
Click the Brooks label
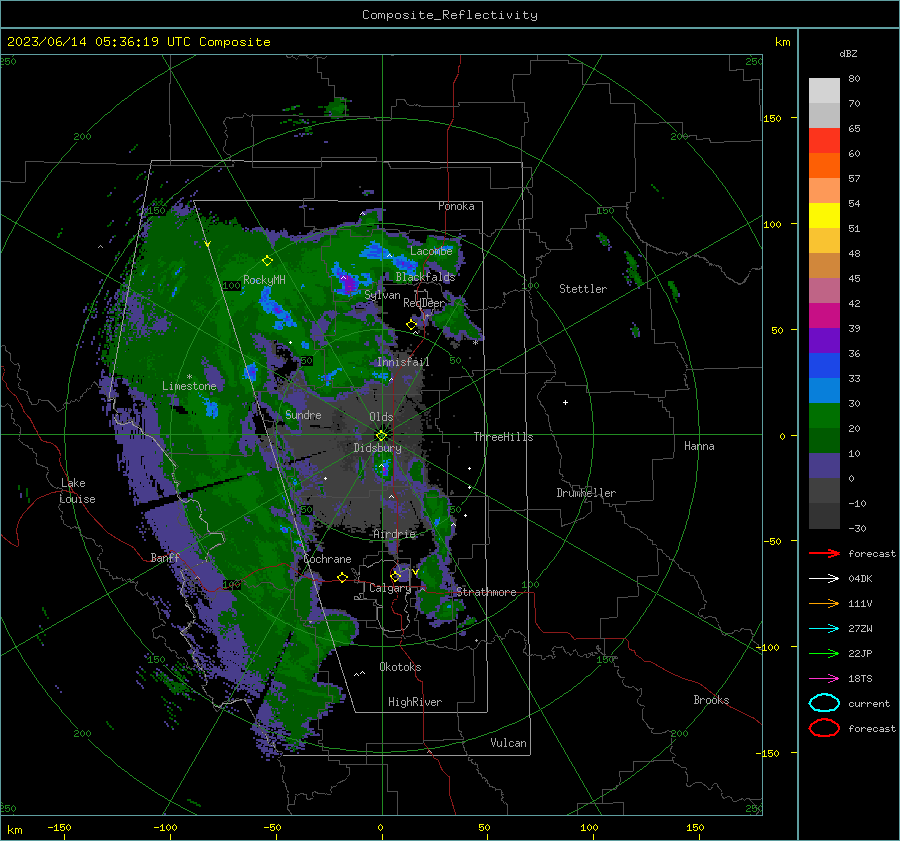point(711,699)
